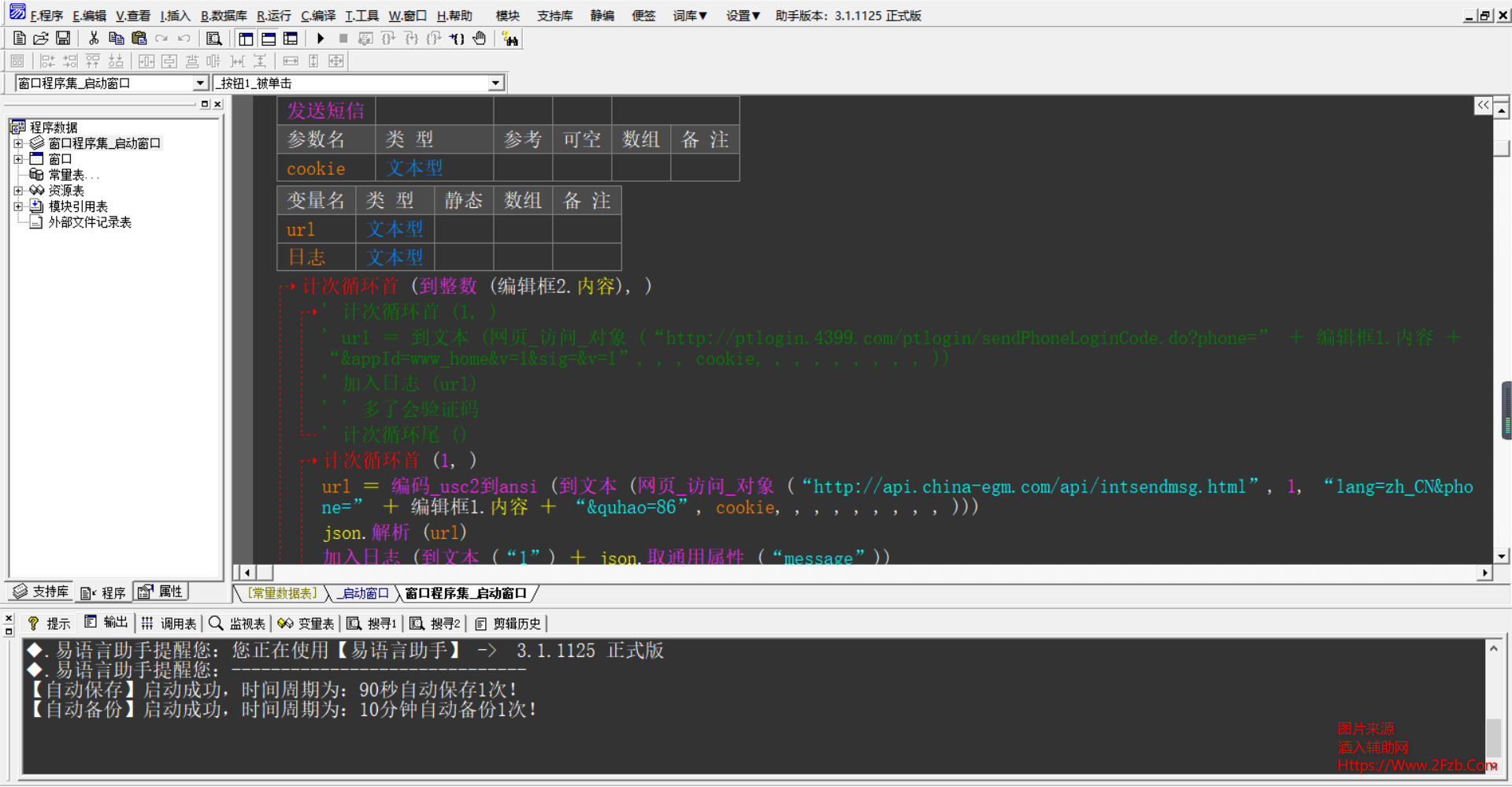Viewport: 1512px width, 787px height.
Task: Open the H.帮助 menu
Action: pyautogui.click(x=454, y=16)
